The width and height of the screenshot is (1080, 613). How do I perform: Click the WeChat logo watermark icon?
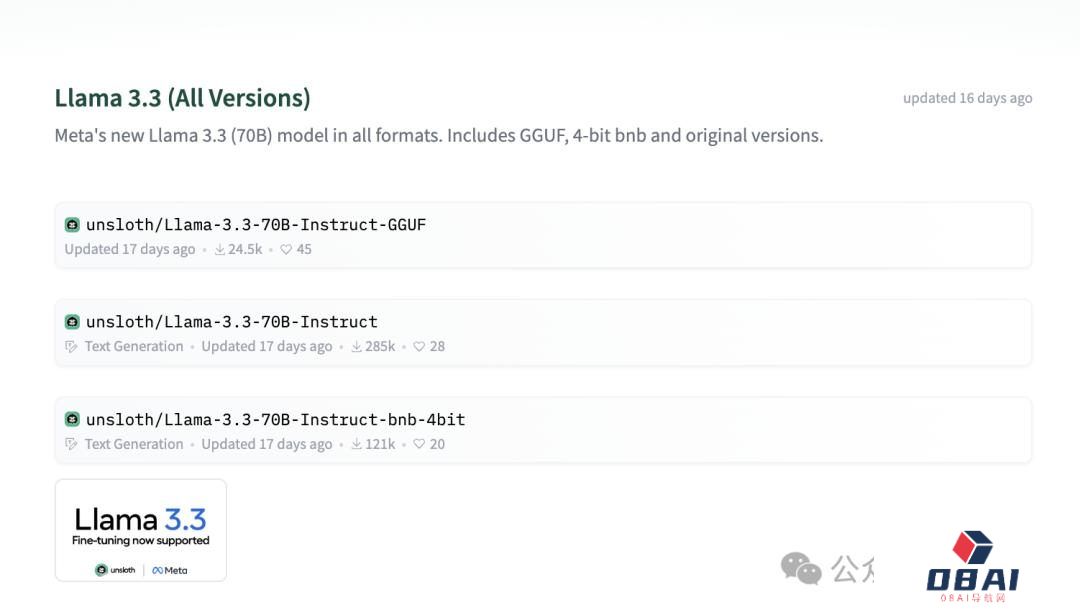(x=801, y=568)
